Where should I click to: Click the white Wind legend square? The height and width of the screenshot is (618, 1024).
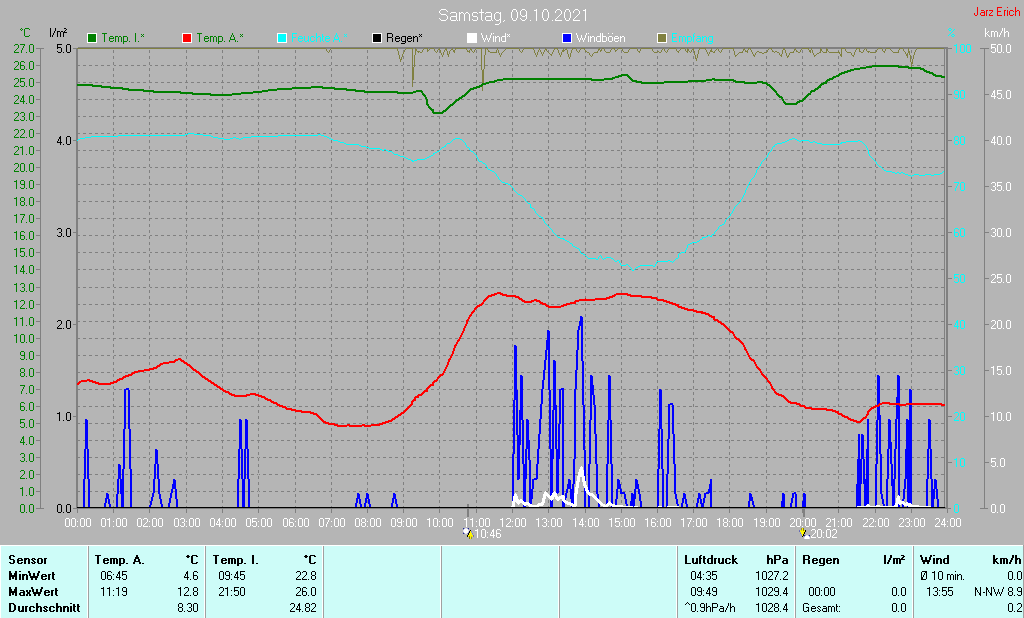click(x=472, y=38)
